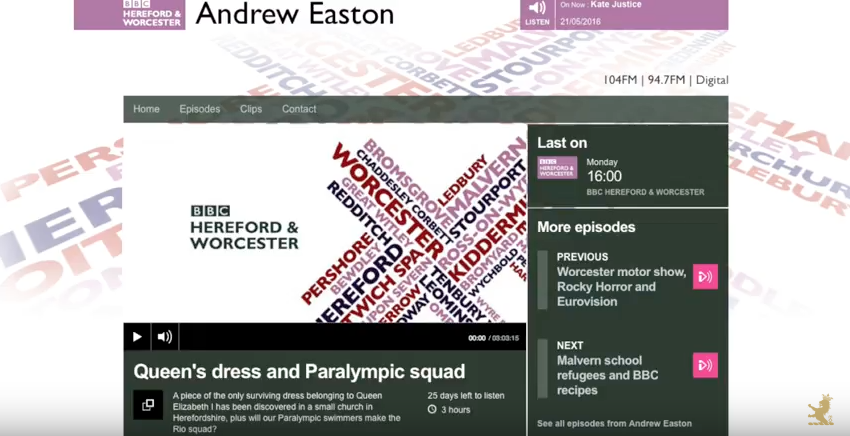Click the clock icon next to 3 hours
The height and width of the screenshot is (436, 850).
coord(432,409)
